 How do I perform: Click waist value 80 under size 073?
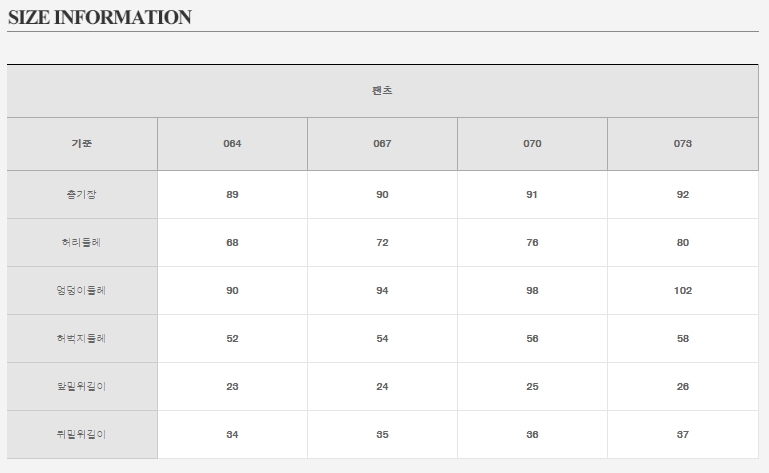(x=683, y=243)
